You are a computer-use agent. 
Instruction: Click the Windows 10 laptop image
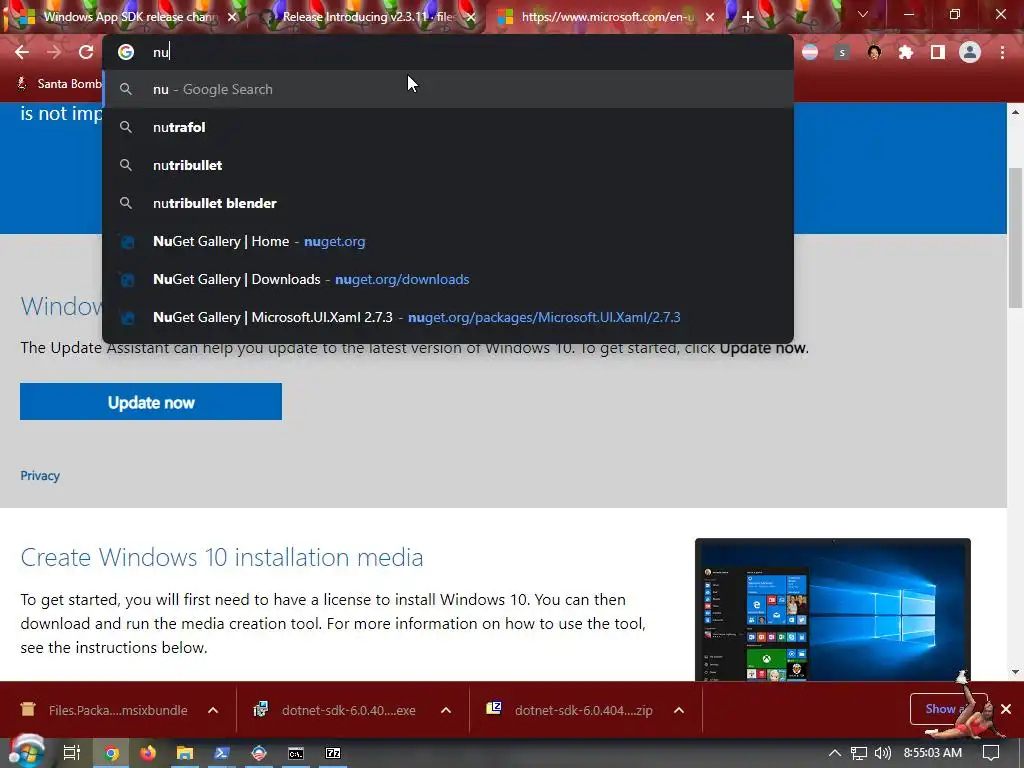coord(833,609)
